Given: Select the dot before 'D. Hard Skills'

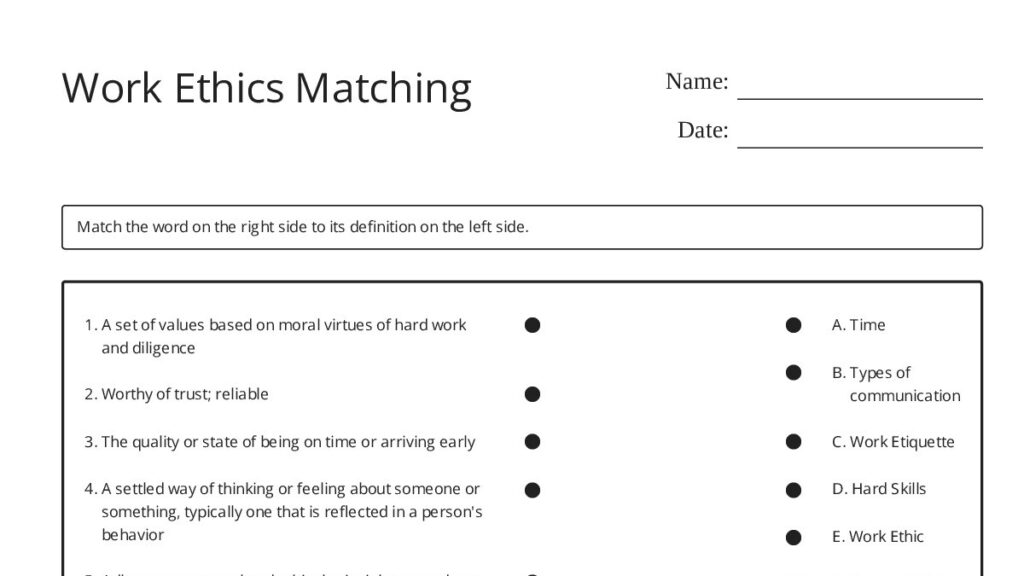Looking at the screenshot, I should [793, 490].
